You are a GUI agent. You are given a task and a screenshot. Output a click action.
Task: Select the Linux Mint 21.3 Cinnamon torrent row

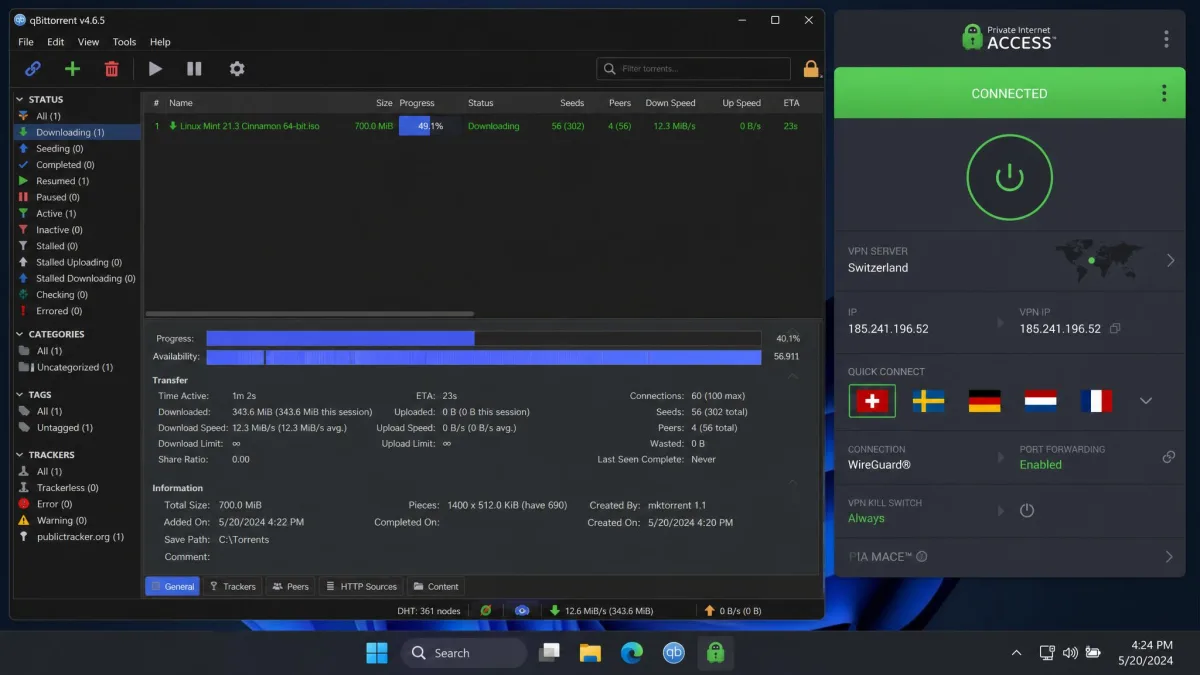coord(483,126)
